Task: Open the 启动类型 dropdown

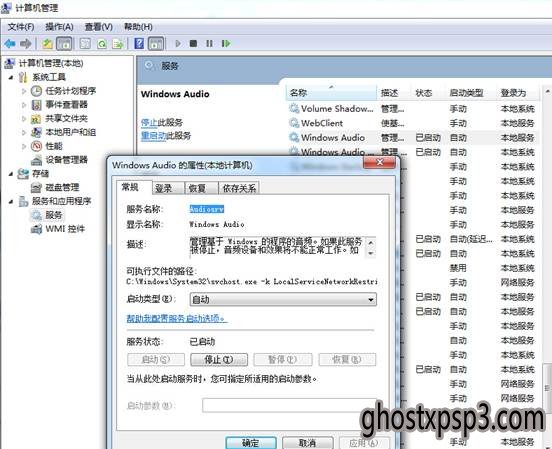Action: [x=283, y=300]
